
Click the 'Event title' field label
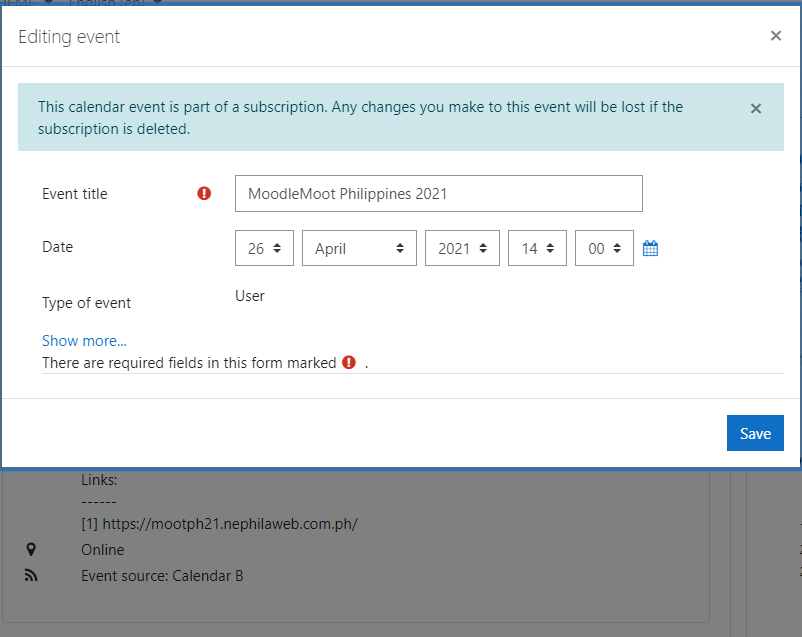(x=75, y=194)
